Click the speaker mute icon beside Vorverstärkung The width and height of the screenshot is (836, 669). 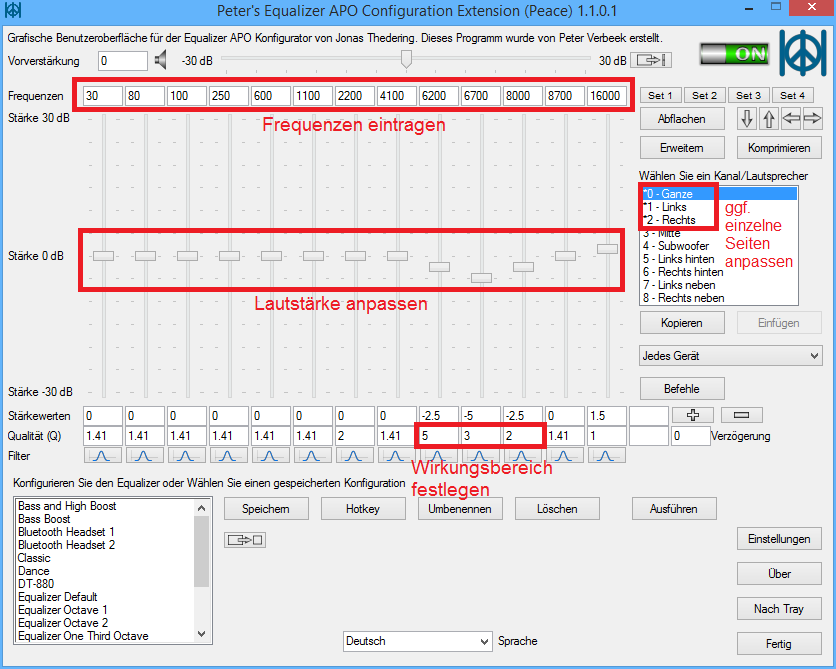[x=160, y=60]
